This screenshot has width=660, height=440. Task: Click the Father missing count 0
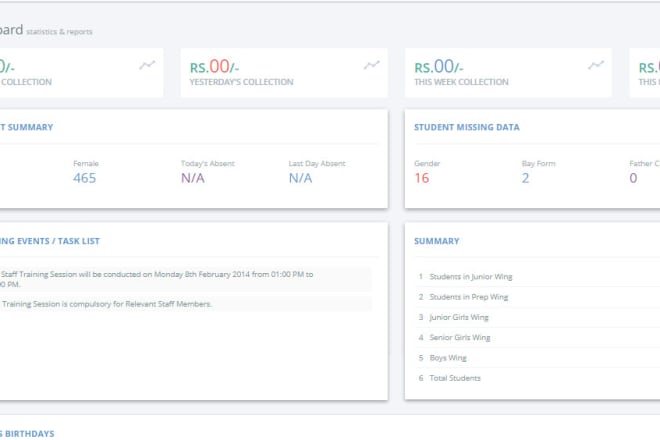tap(633, 178)
